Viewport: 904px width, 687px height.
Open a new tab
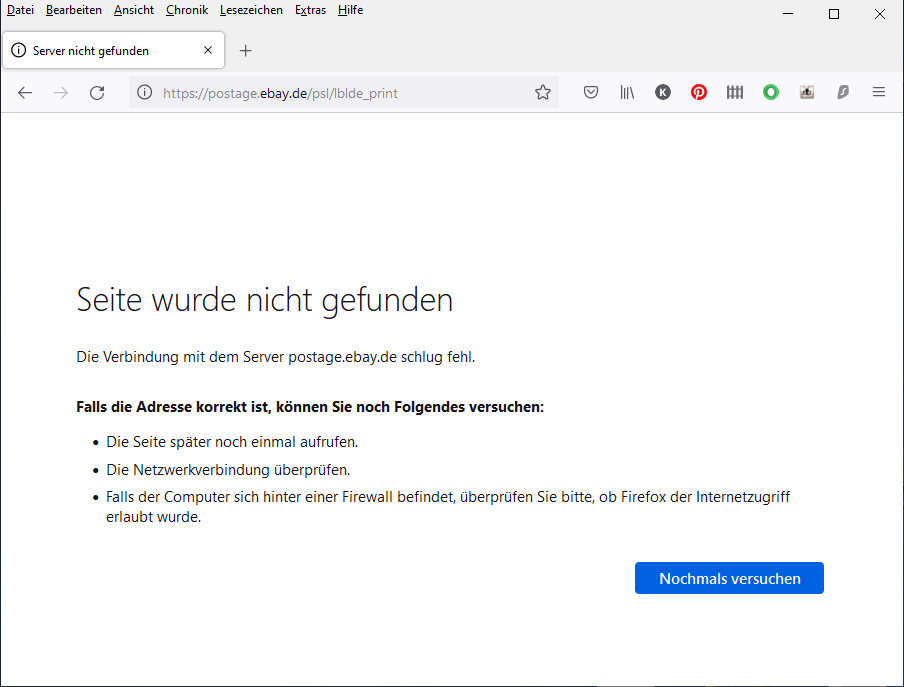(x=246, y=51)
